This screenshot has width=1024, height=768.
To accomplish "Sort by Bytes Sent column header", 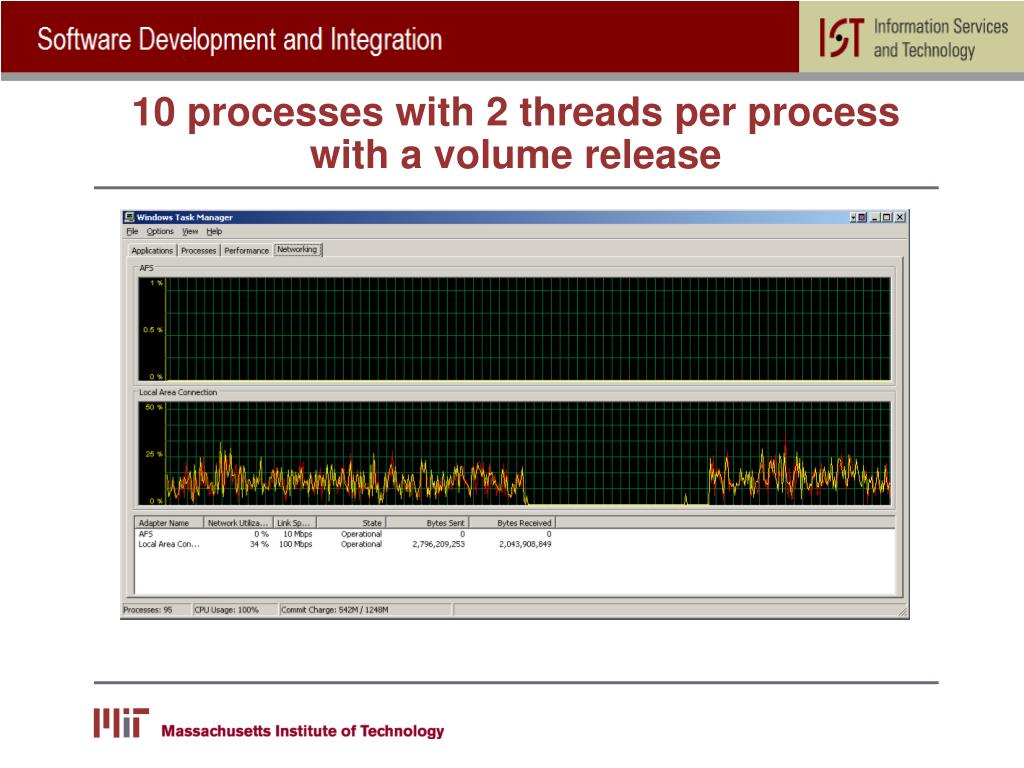I will tap(428, 523).
